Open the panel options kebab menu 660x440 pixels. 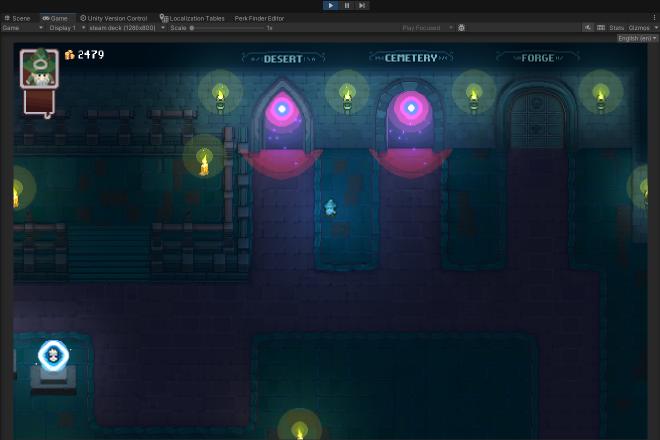pyautogui.click(x=655, y=18)
